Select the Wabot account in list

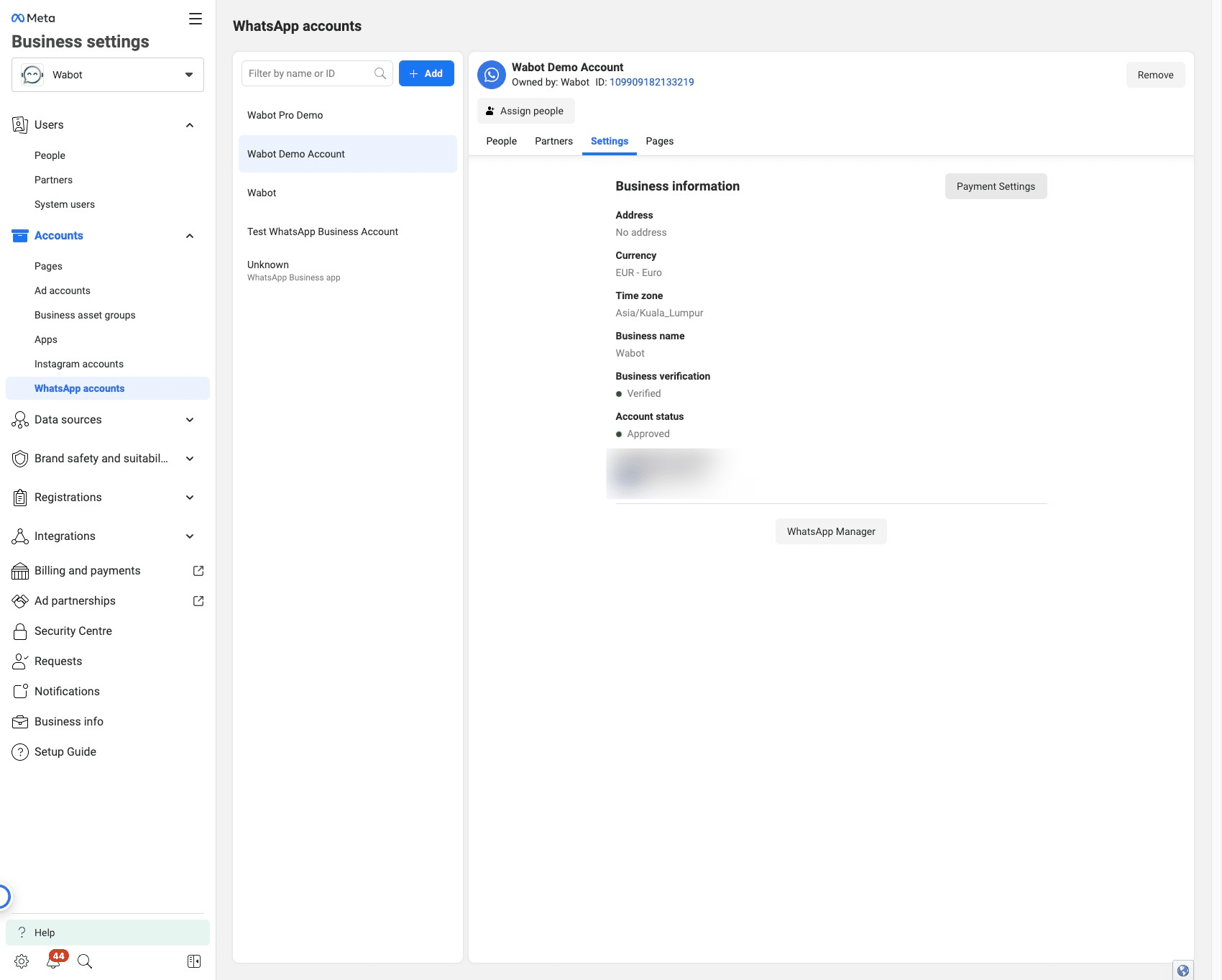point(348,193)
